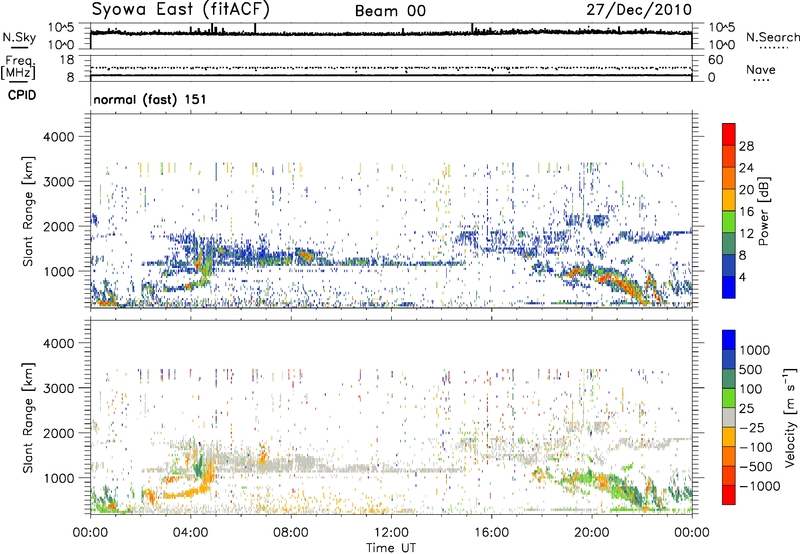Click the '500' velocity colorbar value
Image resolution: width=800 pixels, height=554 pixels.
click(751, 370)
